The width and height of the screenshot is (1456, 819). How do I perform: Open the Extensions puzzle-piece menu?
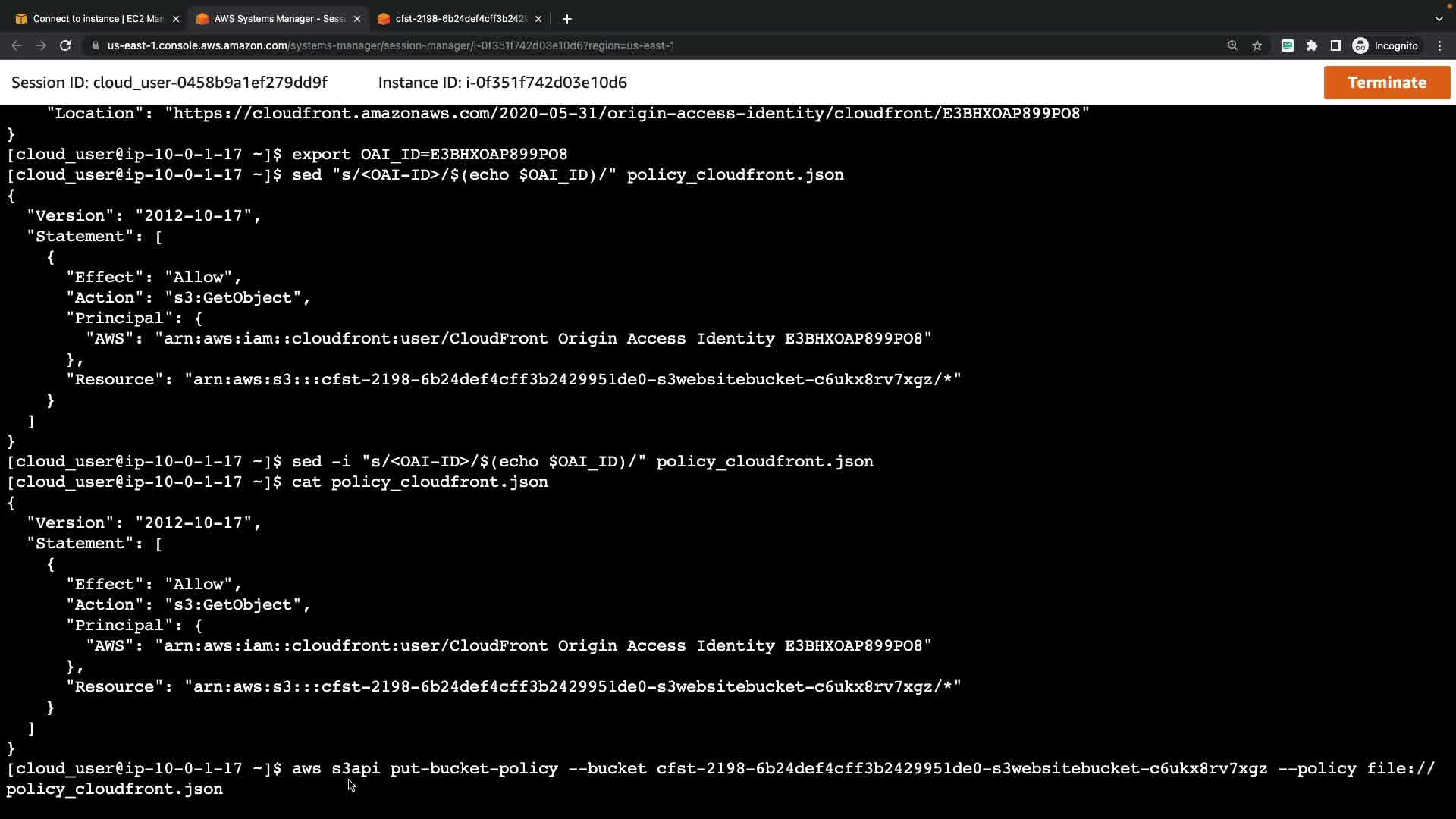tap(1312, 45)
